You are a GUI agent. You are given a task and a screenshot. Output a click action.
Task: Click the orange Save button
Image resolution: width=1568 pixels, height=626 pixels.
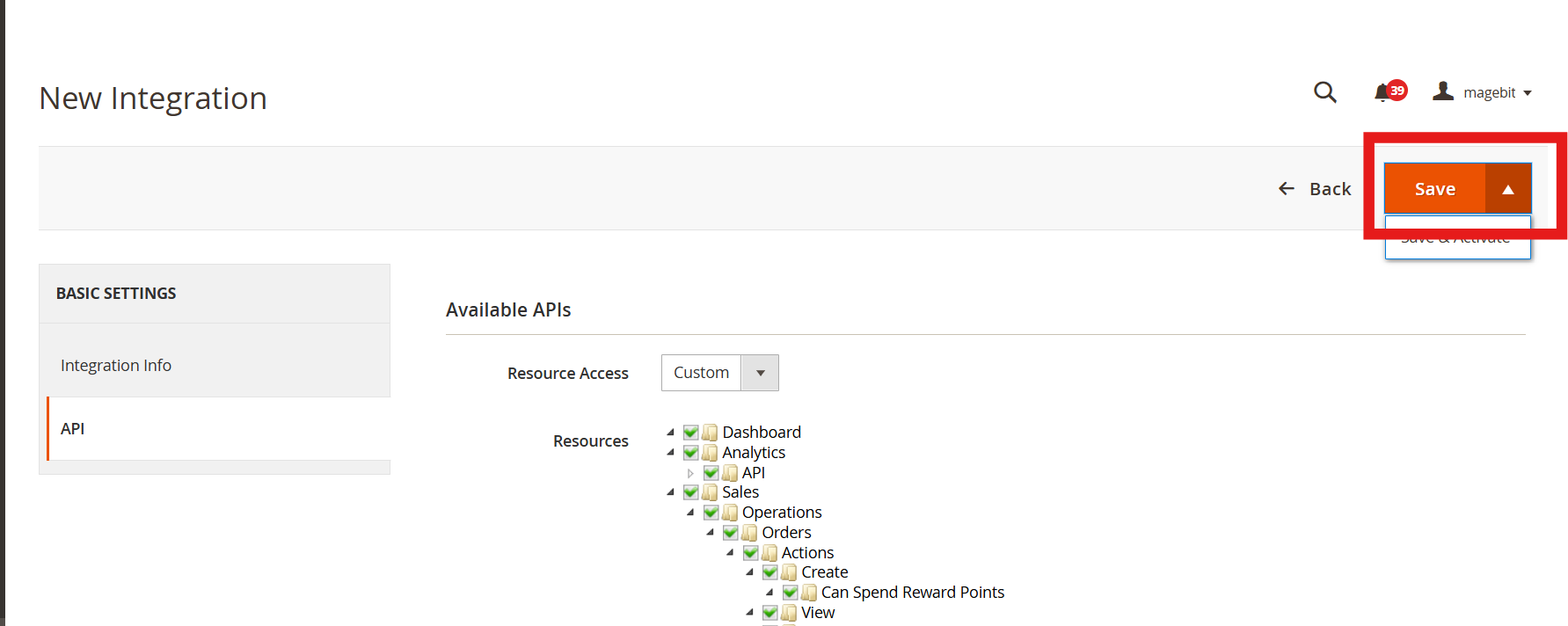1435,188
